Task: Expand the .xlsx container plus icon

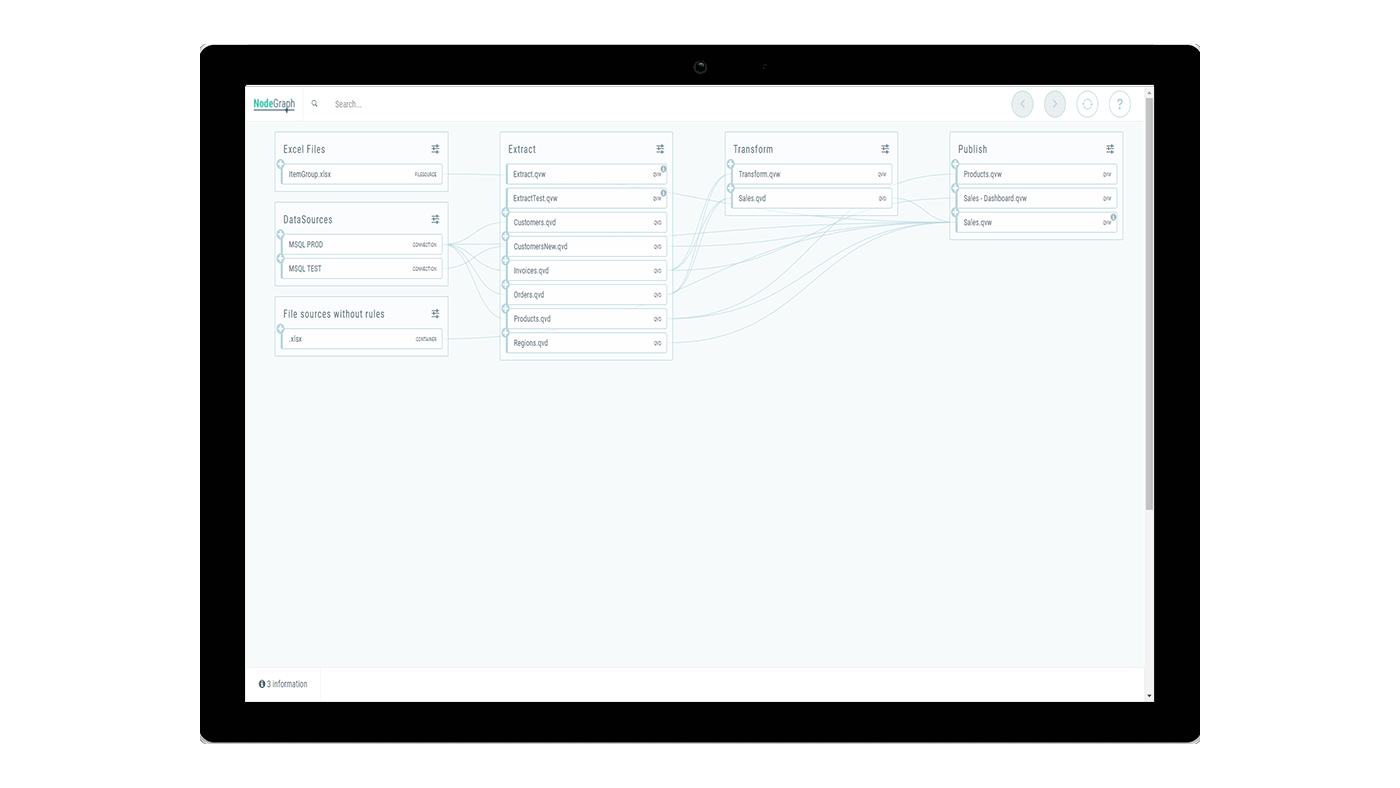Action: [281, 329]
